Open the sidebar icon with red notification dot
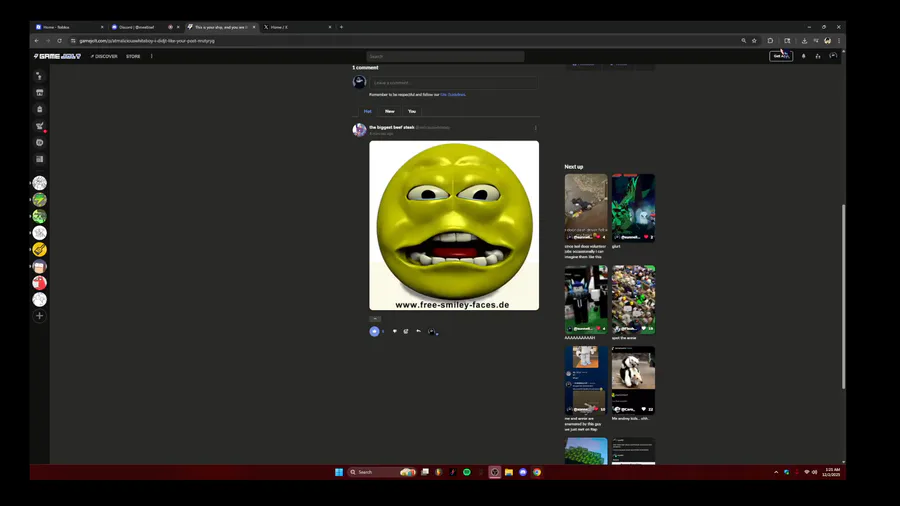Screen dimensions: 900x506 40,126
